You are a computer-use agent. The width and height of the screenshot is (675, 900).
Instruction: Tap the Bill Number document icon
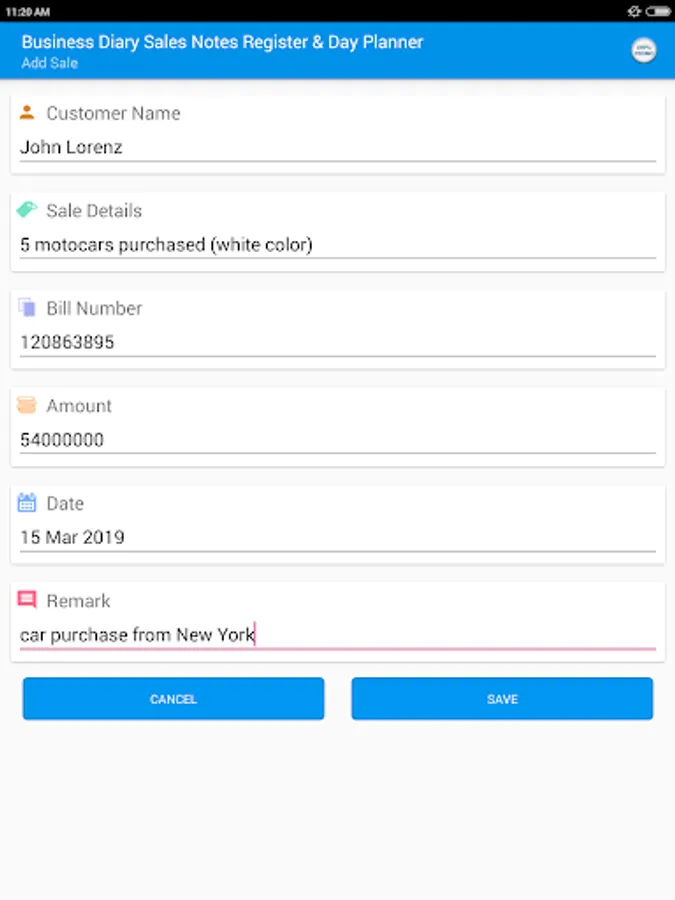(x=26, y=308)
